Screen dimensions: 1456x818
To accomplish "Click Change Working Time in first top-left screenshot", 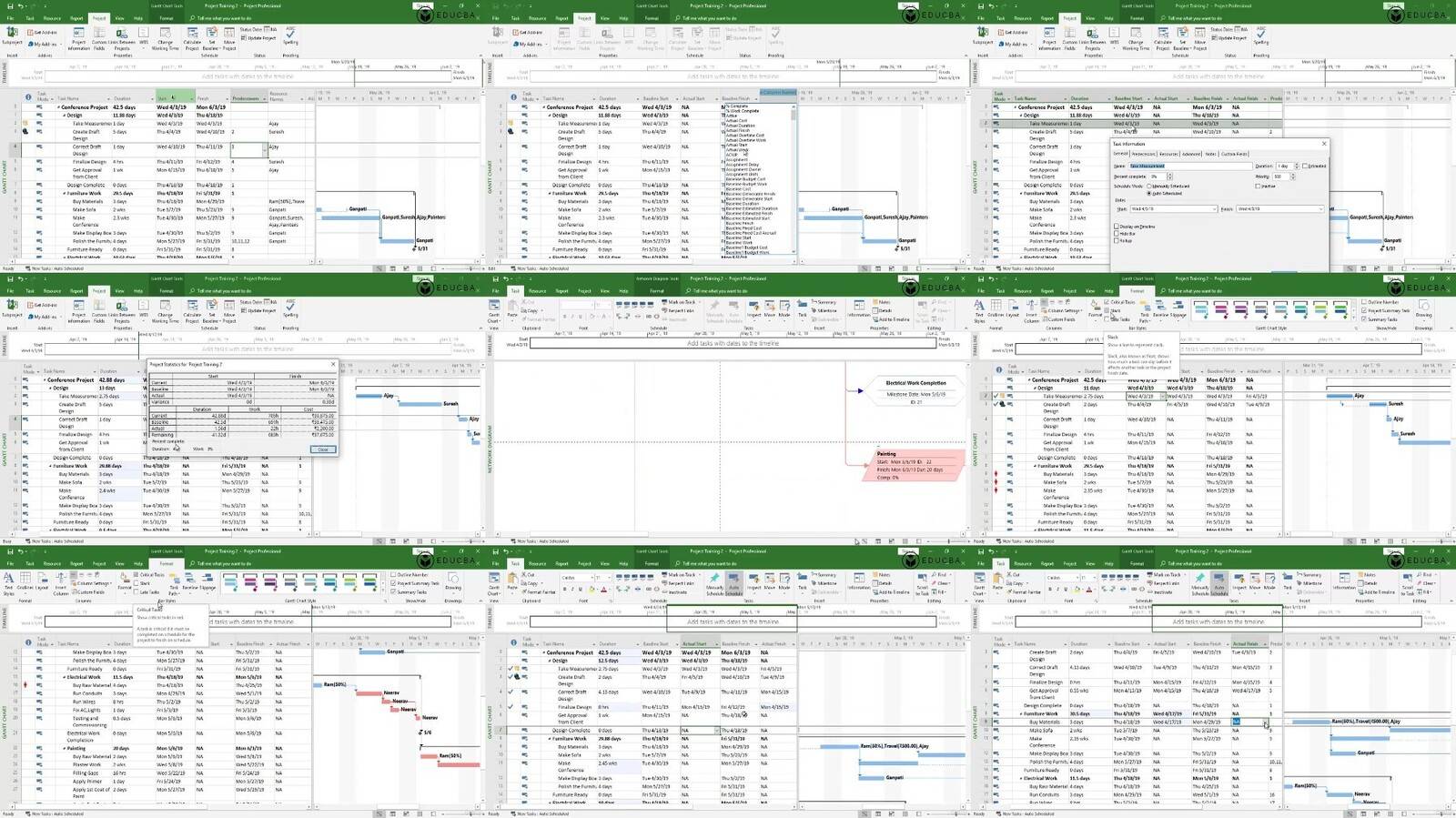I will (x=166, y=36).
